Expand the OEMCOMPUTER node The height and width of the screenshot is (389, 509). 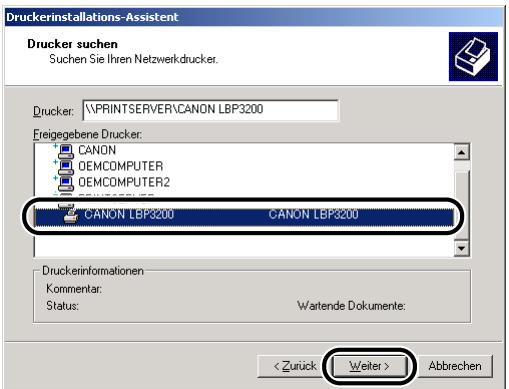click(x=55, y=162)
